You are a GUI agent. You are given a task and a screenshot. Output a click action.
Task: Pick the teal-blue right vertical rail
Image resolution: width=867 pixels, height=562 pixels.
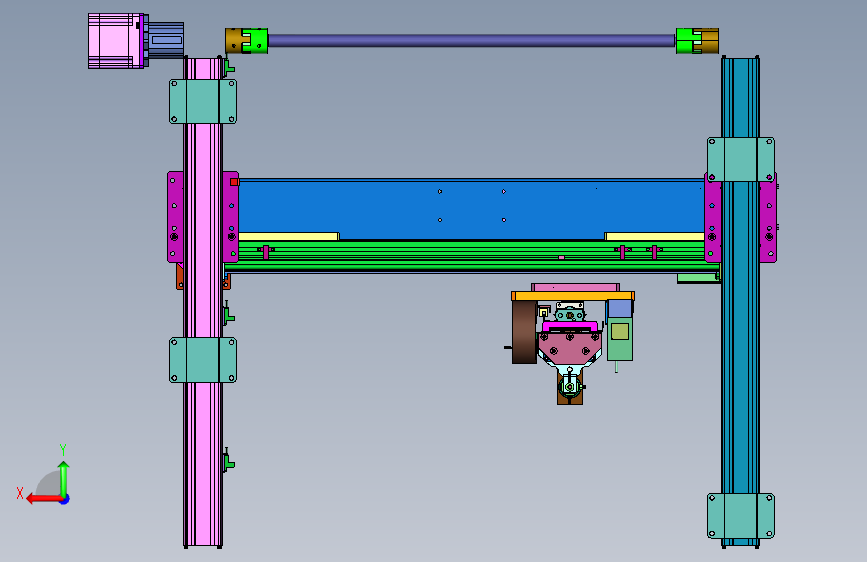tap(740, 302)
